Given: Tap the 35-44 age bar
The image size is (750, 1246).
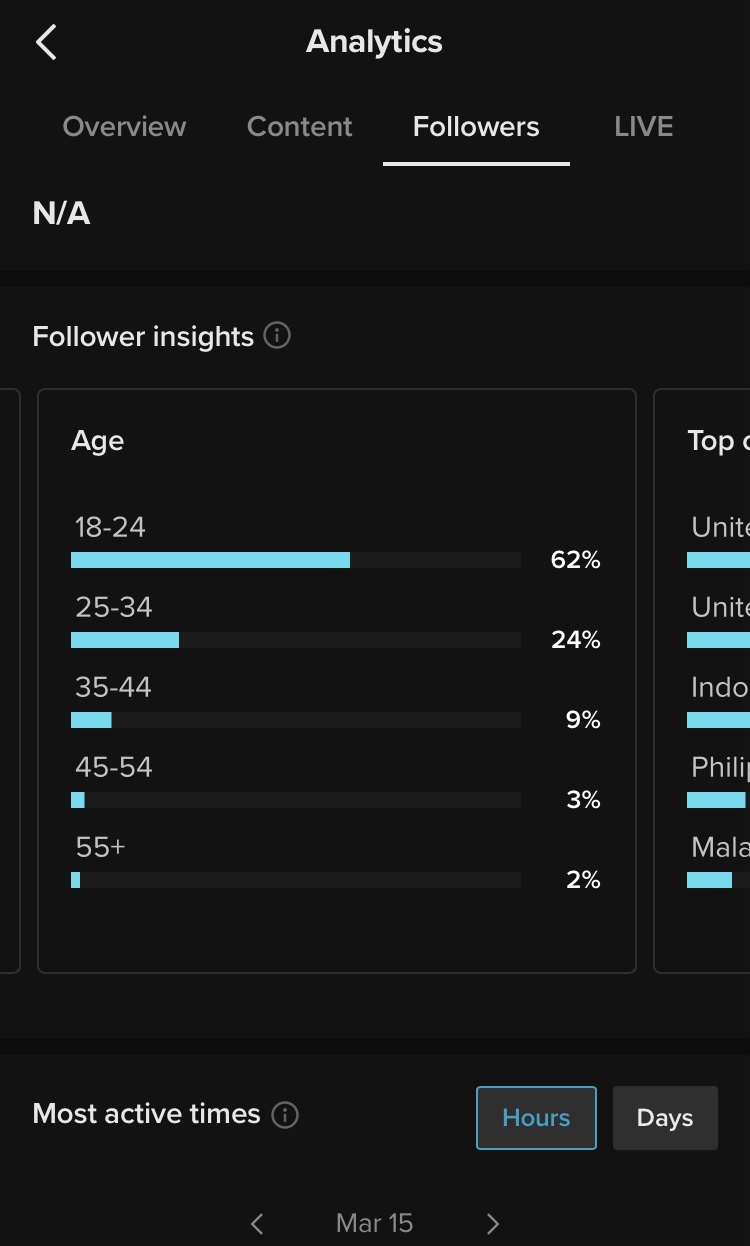Looking at the screenshot, I should (296, 720).
